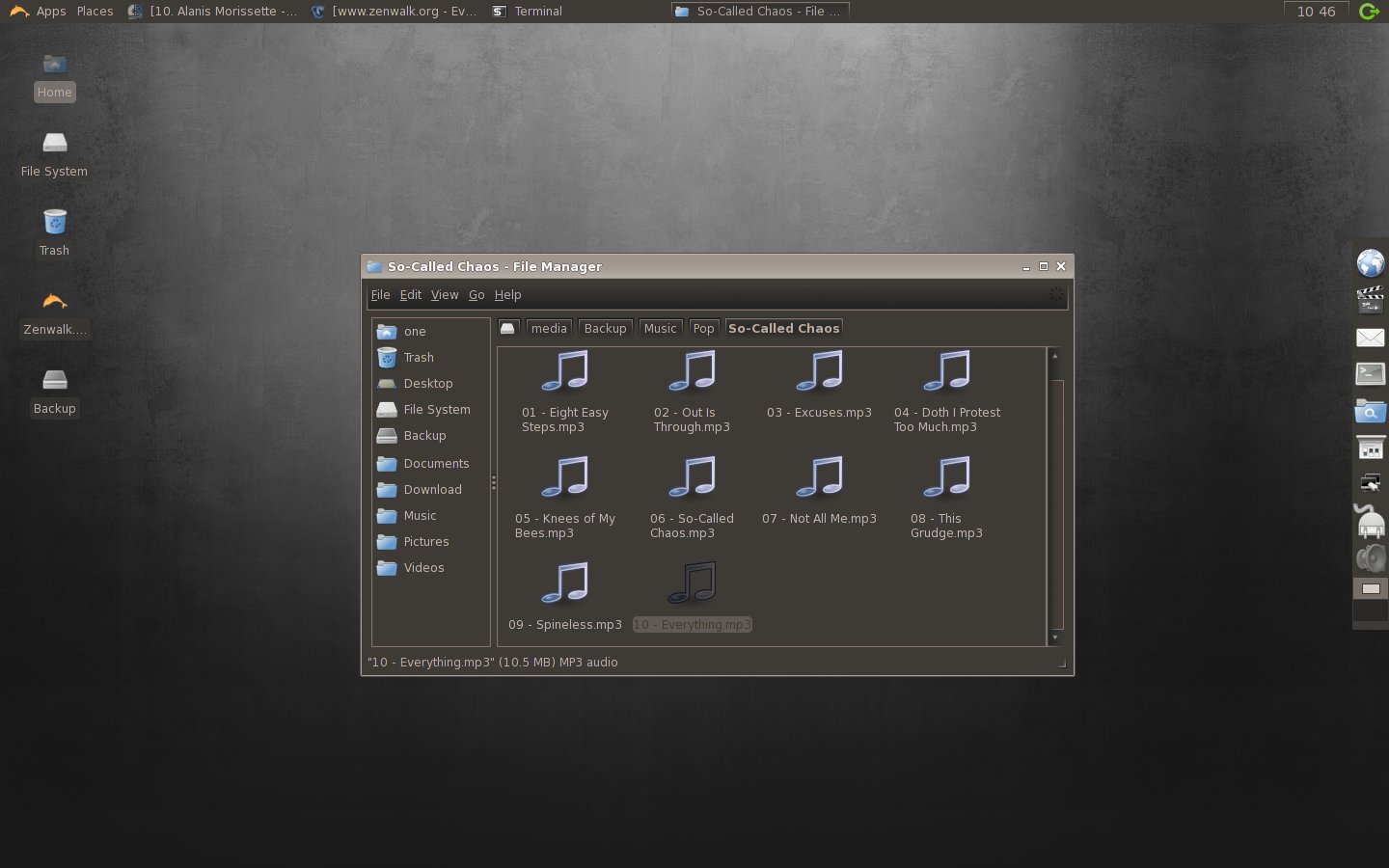Open the View menu
1389x868 pixels.
(445, 295)
